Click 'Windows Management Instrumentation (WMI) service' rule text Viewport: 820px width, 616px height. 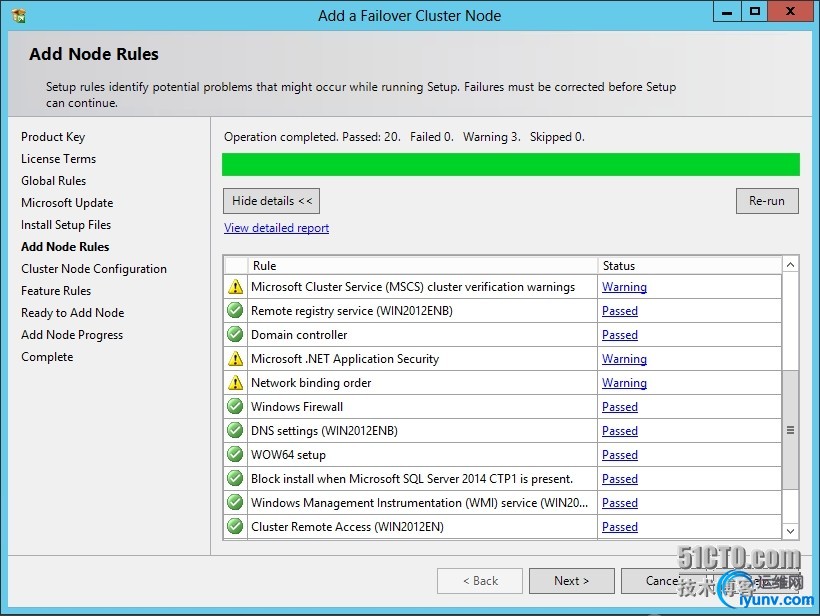pyautogui.click(x=419, y=503)
